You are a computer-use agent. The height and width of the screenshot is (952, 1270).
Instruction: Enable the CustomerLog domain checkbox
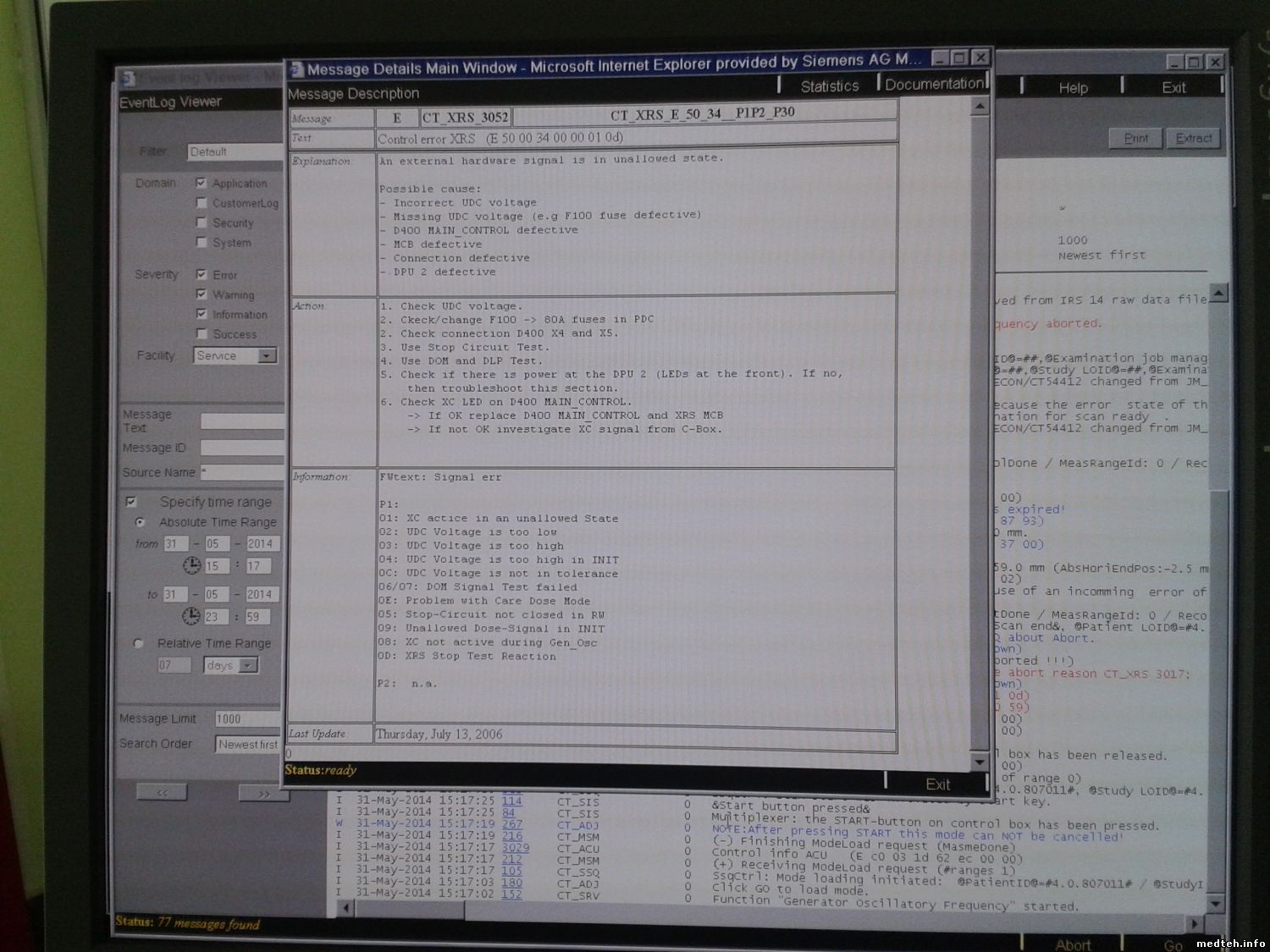[x=202, y=203]
